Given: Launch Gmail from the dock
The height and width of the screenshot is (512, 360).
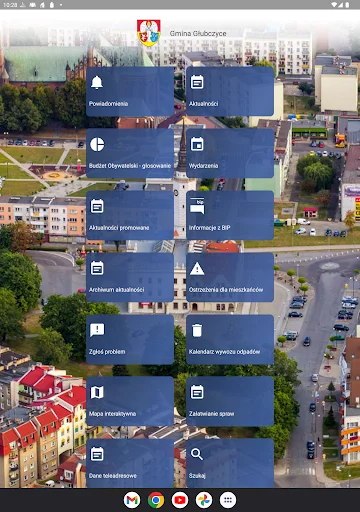Looking at the screenshot, I should [132, 500].
